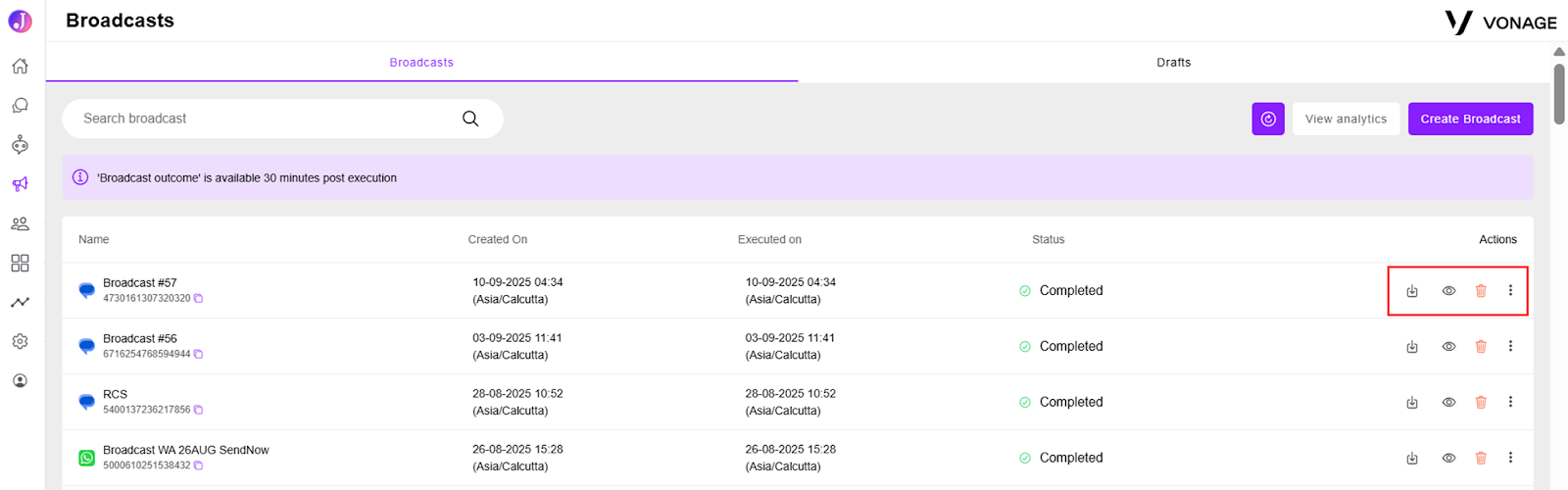Click the Create Broadcast button
Image resolution: width=1568 pixels, height=490 pixels.
coord(1470,119)
